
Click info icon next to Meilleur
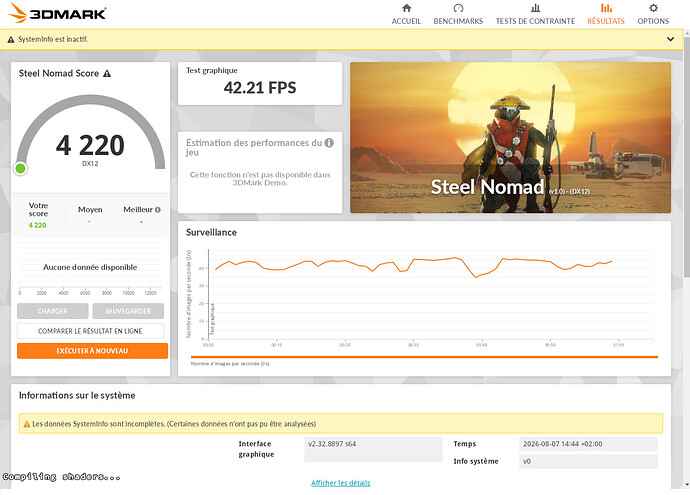158,210
